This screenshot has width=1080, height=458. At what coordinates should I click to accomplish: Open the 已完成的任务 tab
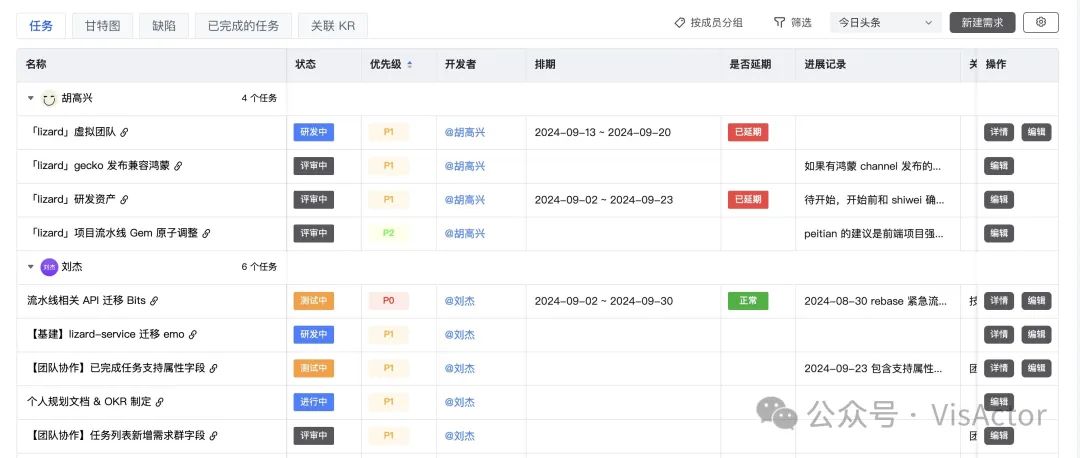(x=243, y=25)
